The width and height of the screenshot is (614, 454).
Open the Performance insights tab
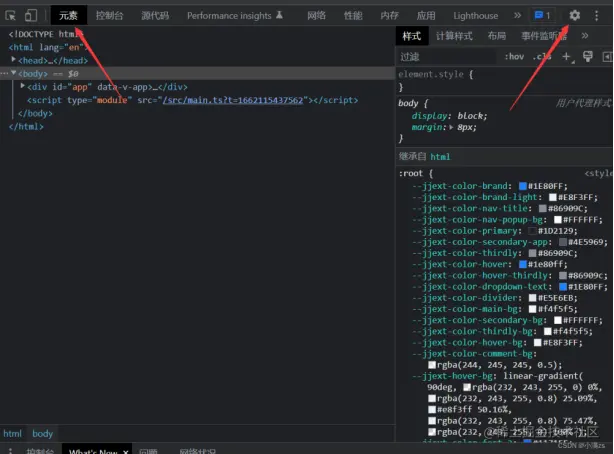[235, 16]
